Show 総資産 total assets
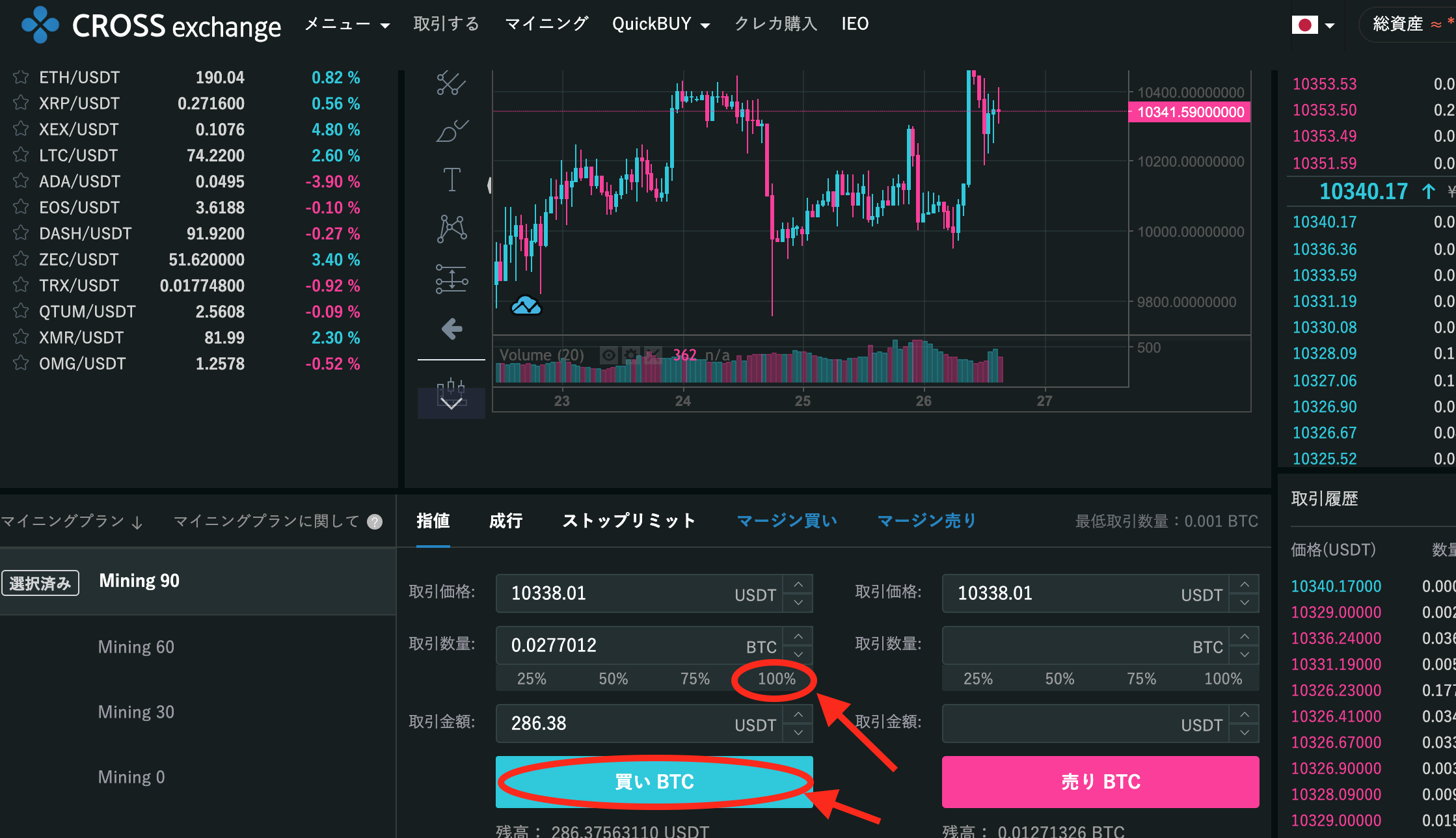The image size is (1456, 838). [1409, 25]
